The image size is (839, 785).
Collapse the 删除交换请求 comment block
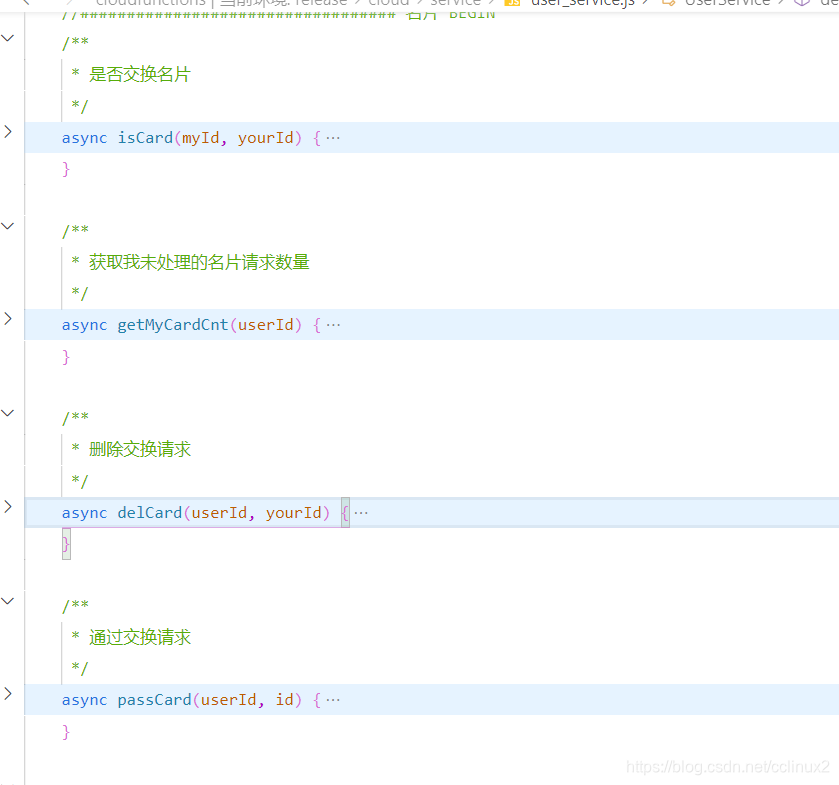click(x=7, y=413)
